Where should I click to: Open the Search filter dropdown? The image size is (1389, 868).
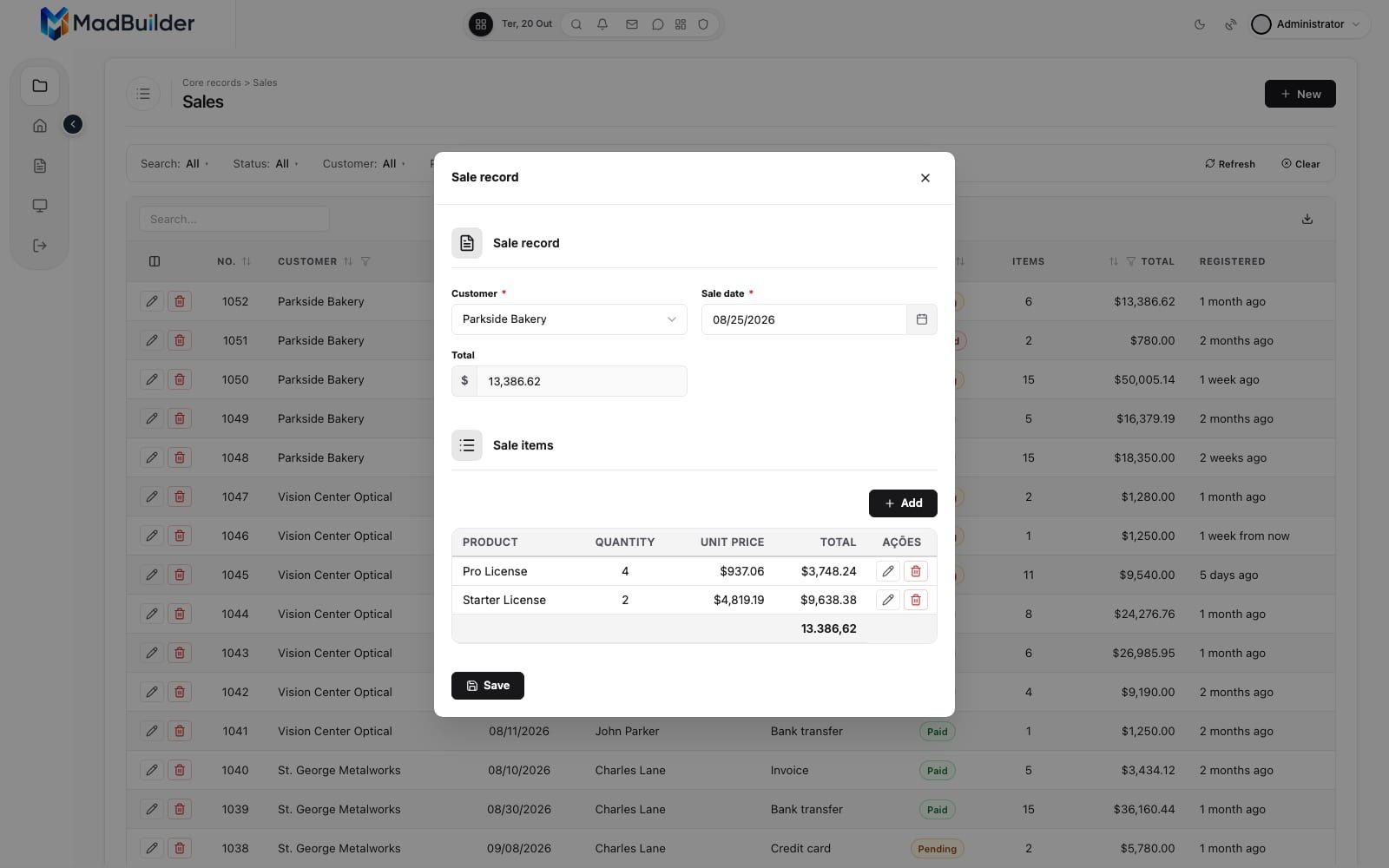pyautogui.click(x=174, y=163)
